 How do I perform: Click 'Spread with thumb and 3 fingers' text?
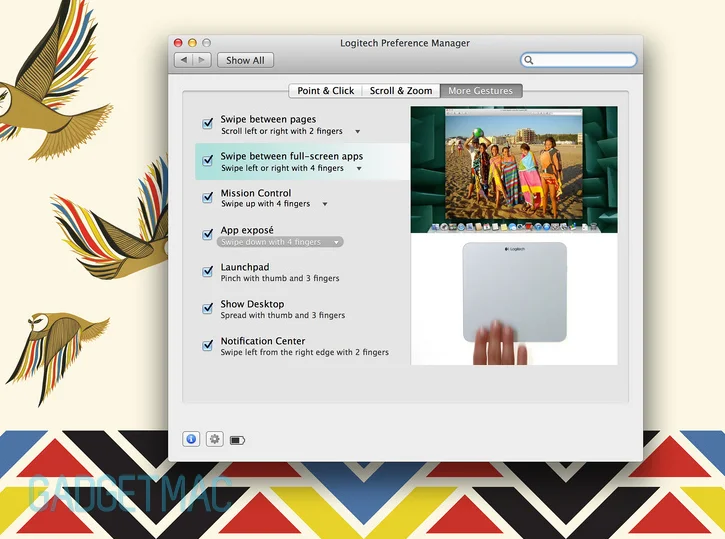click(x=283, y=315)
